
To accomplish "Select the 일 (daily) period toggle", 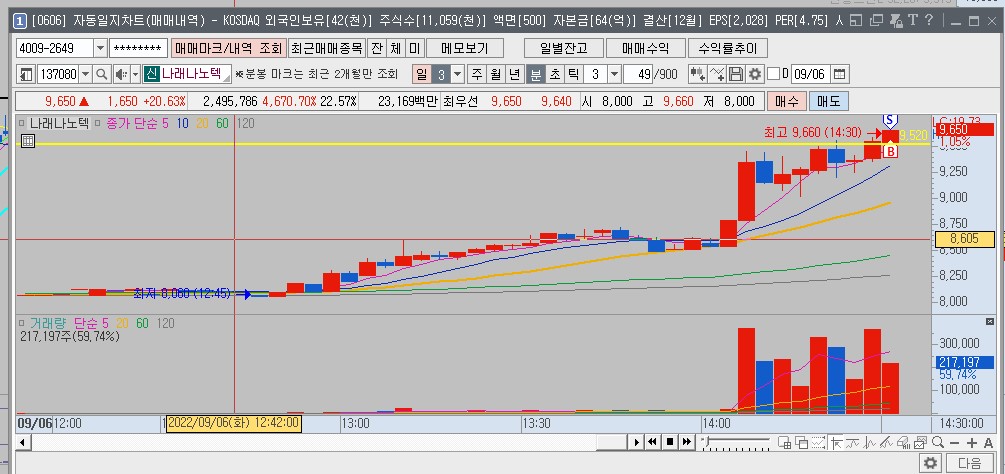I will [x=421, y=74].
